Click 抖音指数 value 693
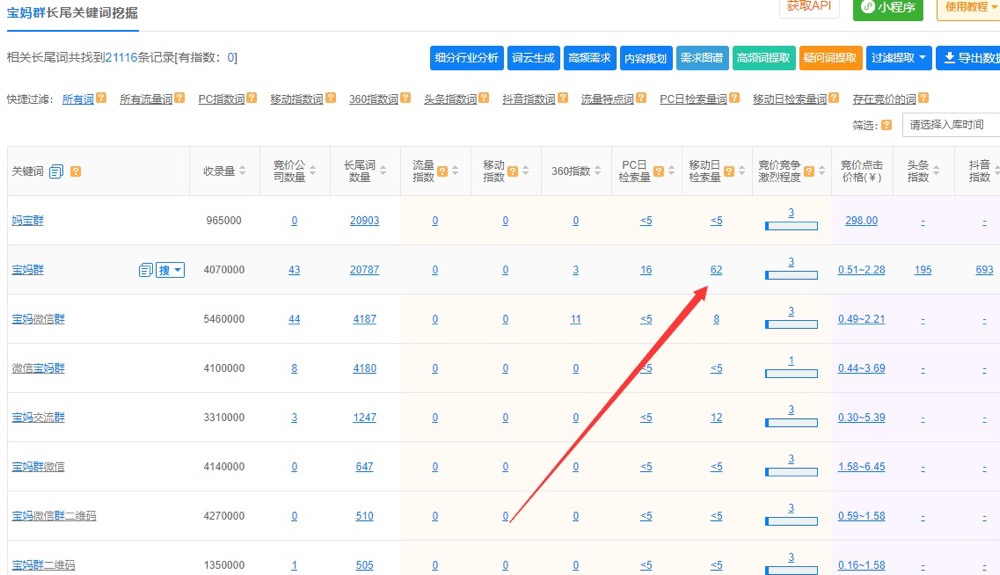Screen dimensions: 1000x575 [984, 270]
